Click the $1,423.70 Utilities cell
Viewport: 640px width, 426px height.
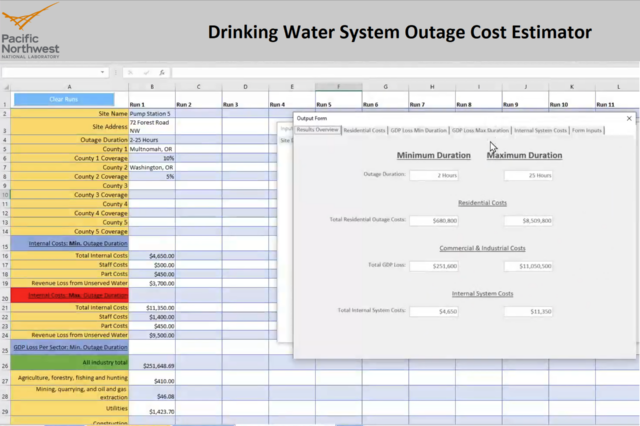tap(152, 408)
